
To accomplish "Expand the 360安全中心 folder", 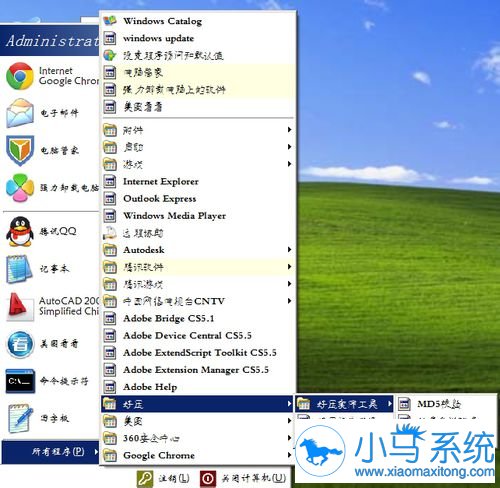I will (x=198, y=438).
